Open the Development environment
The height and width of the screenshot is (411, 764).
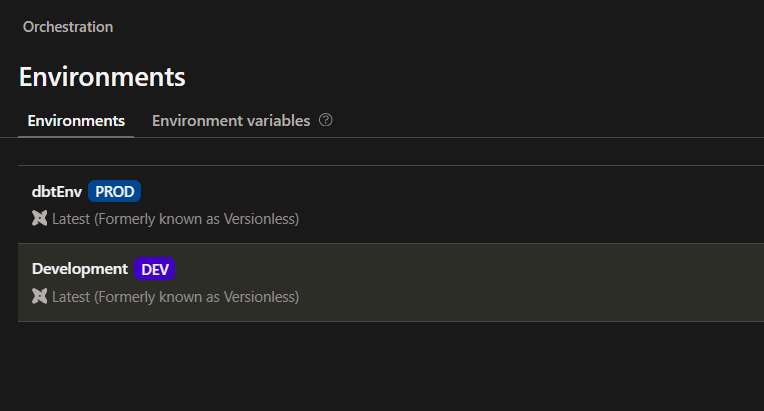click(x=80, y=269)
